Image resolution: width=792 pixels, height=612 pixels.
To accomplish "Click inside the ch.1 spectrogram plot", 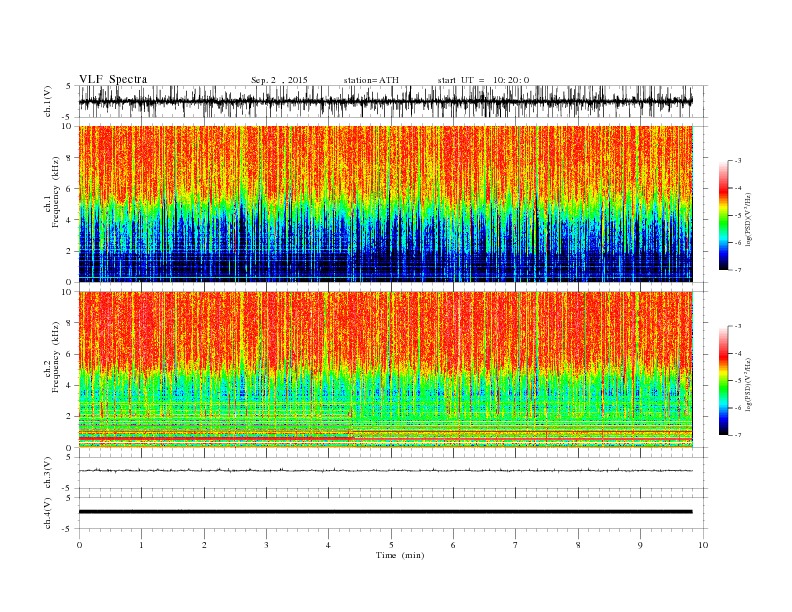I will [x=386, y=204].
